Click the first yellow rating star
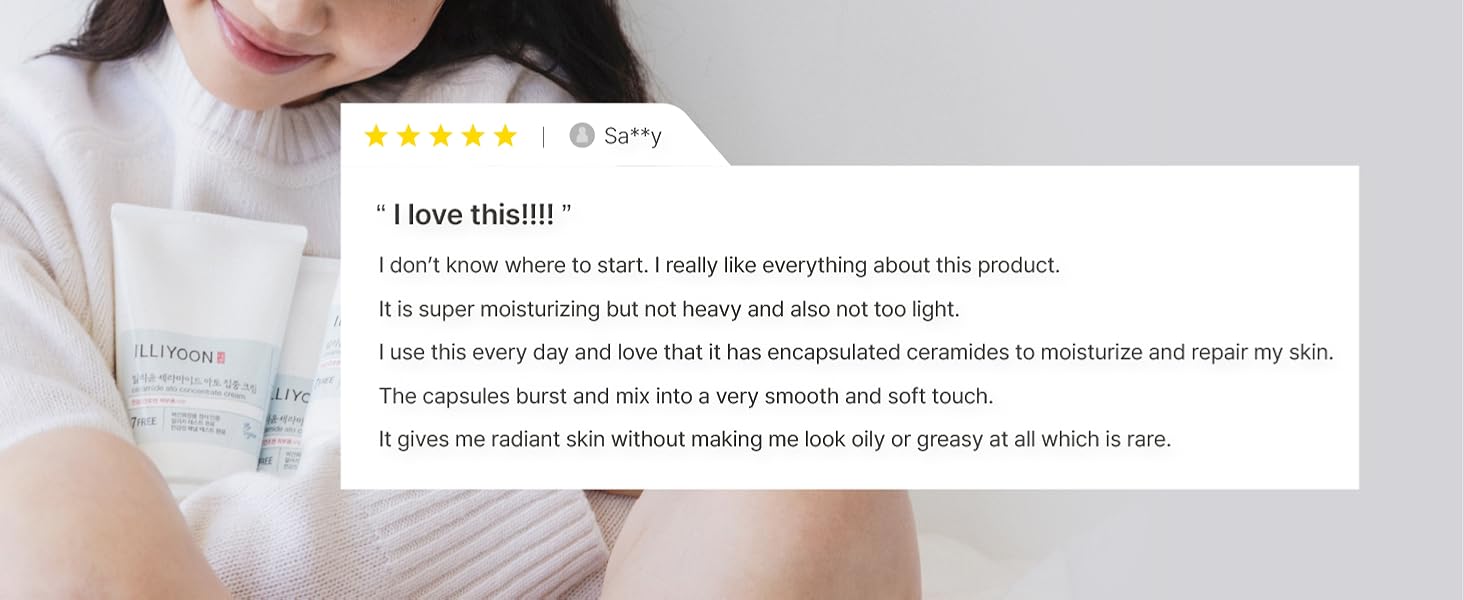Viewport: 1464px width, 600px height. (x=376, y=136)
